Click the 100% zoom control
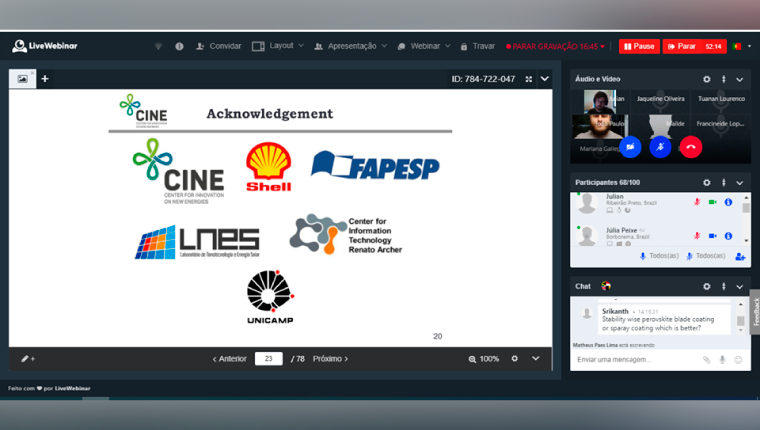 pyautogui.click(x=483, y=359)
